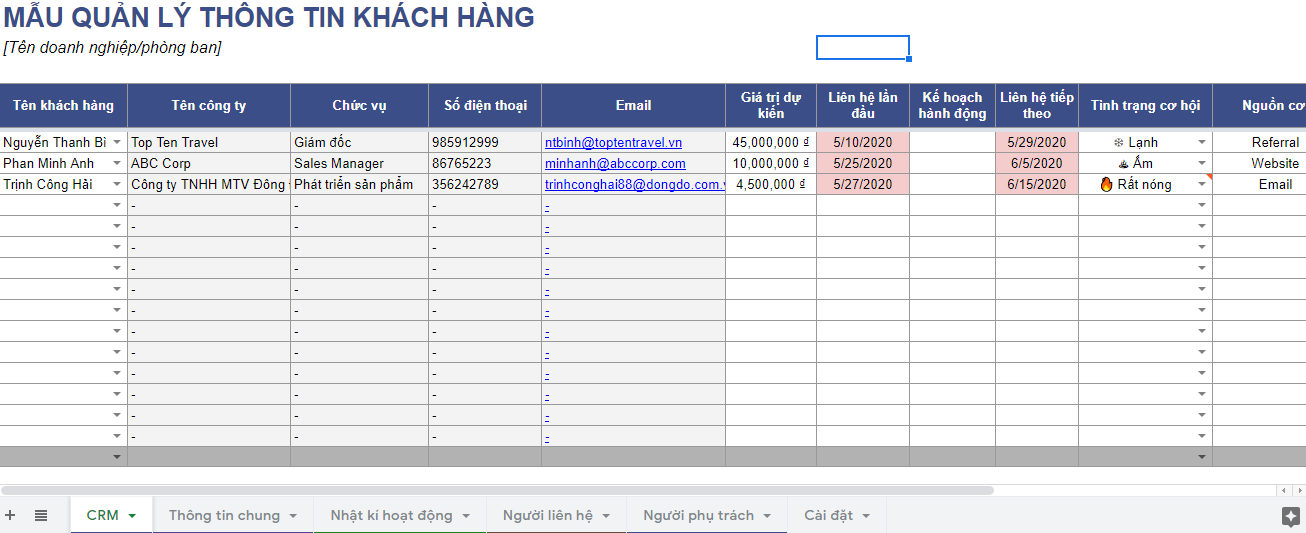Click the Add Sheet plus icon
This screenshot has width=1306, height=533.
pyautogui.click(x=10, y=515)
